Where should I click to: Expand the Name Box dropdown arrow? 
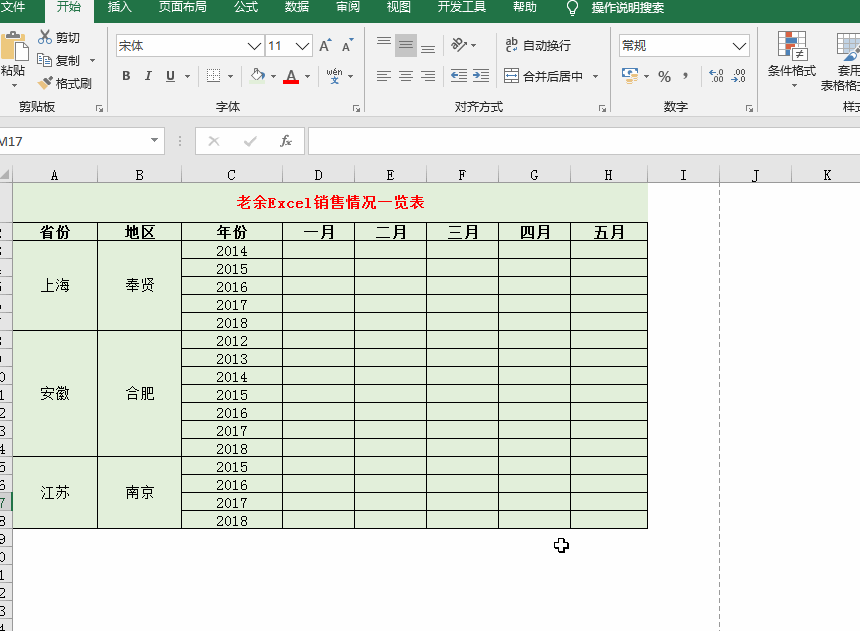click(155, 140)
